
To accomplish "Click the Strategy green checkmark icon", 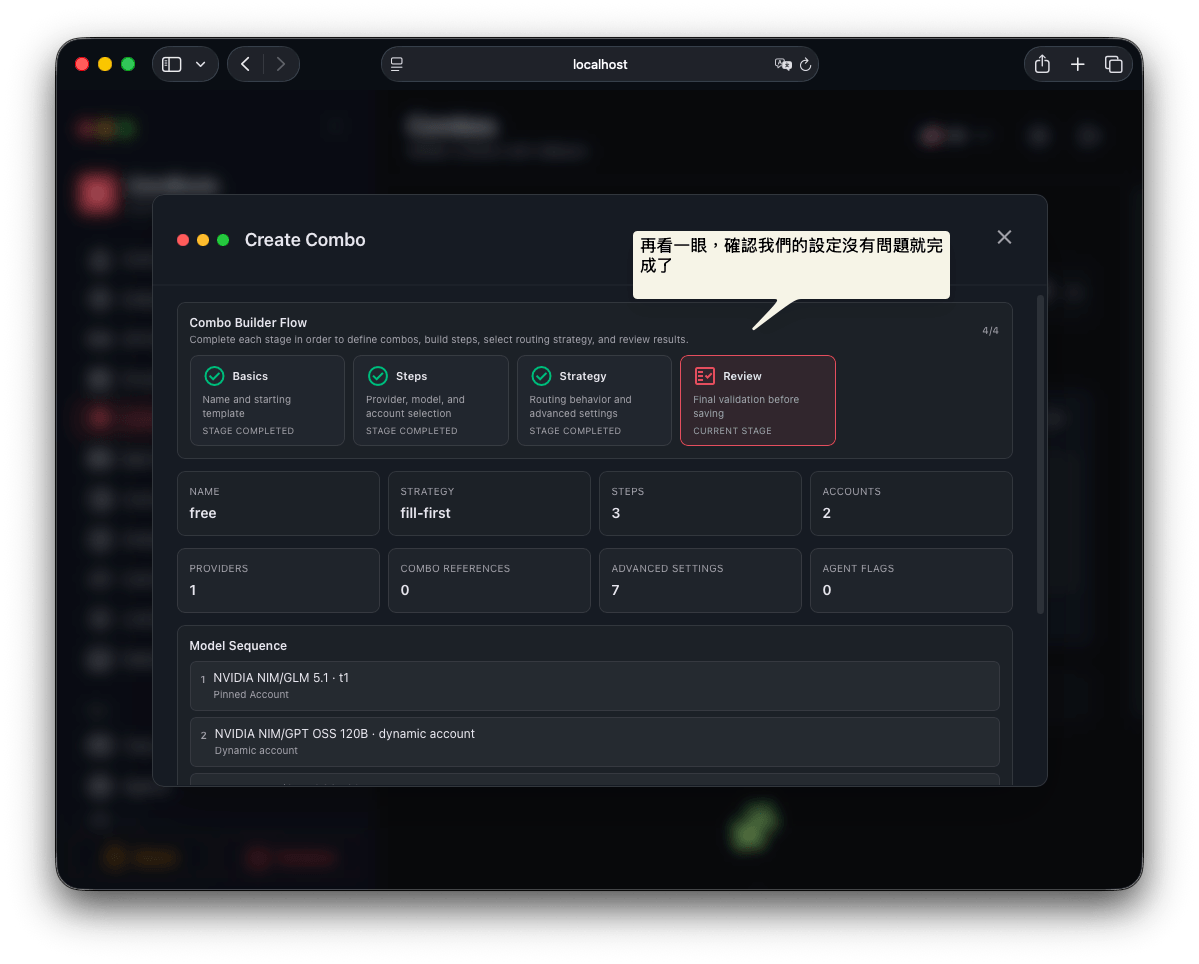I will pyautogui.click(x=541, y=376).
